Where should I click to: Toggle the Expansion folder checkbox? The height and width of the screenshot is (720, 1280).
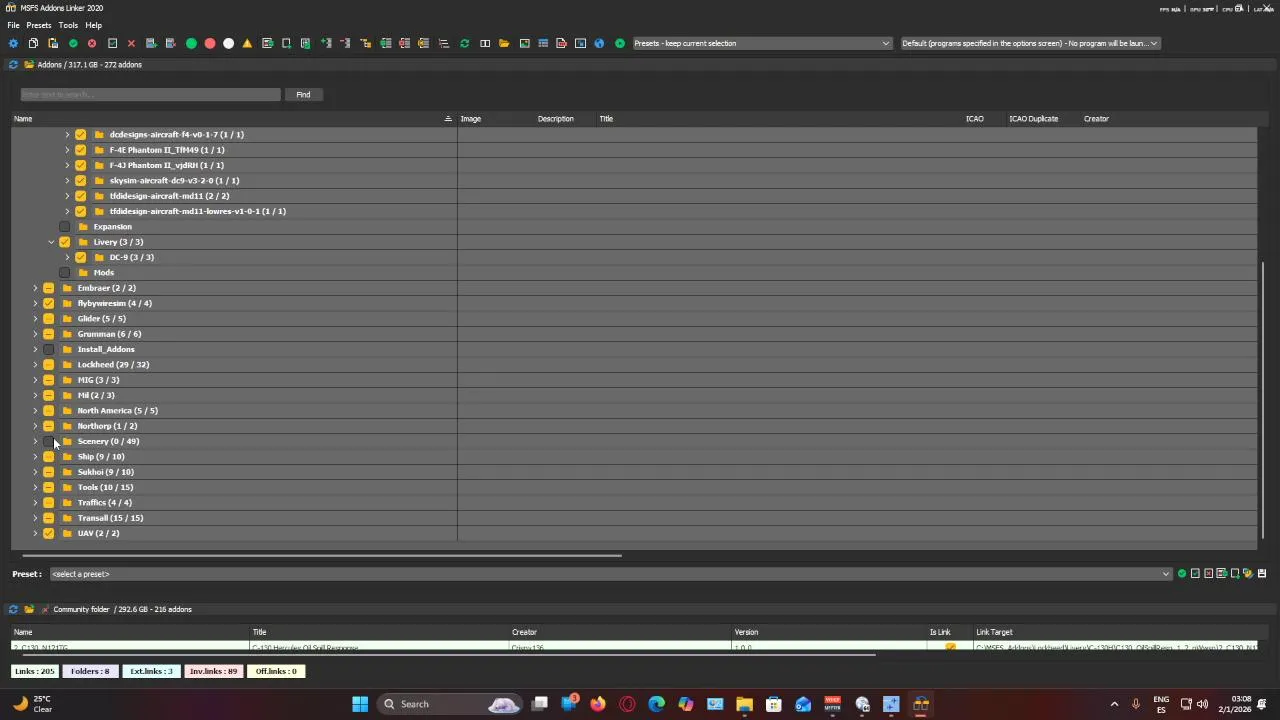[65, 227]
